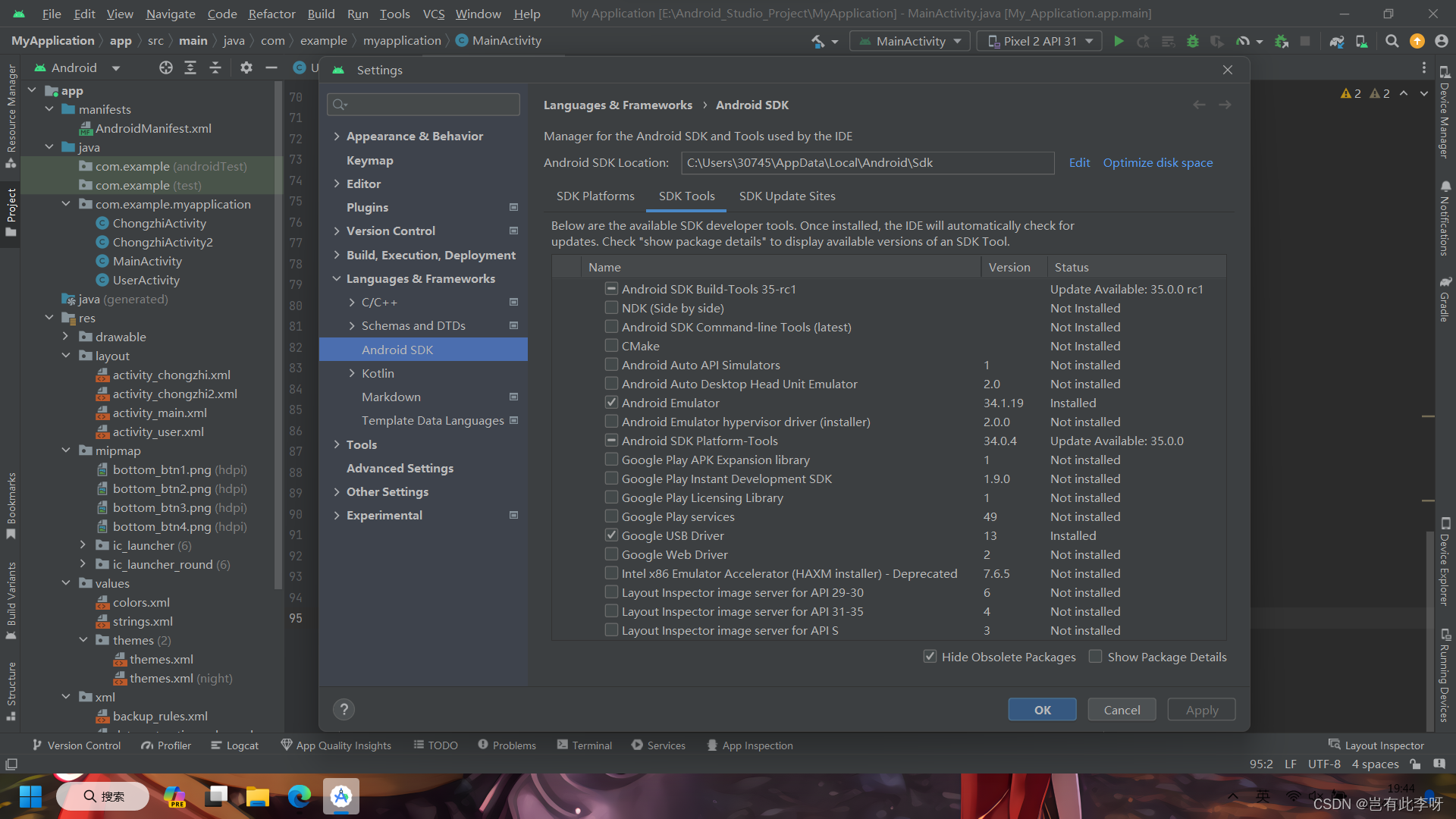
Task: Check NDK (Side by side) checkbox
Action: tap(611, 308)
